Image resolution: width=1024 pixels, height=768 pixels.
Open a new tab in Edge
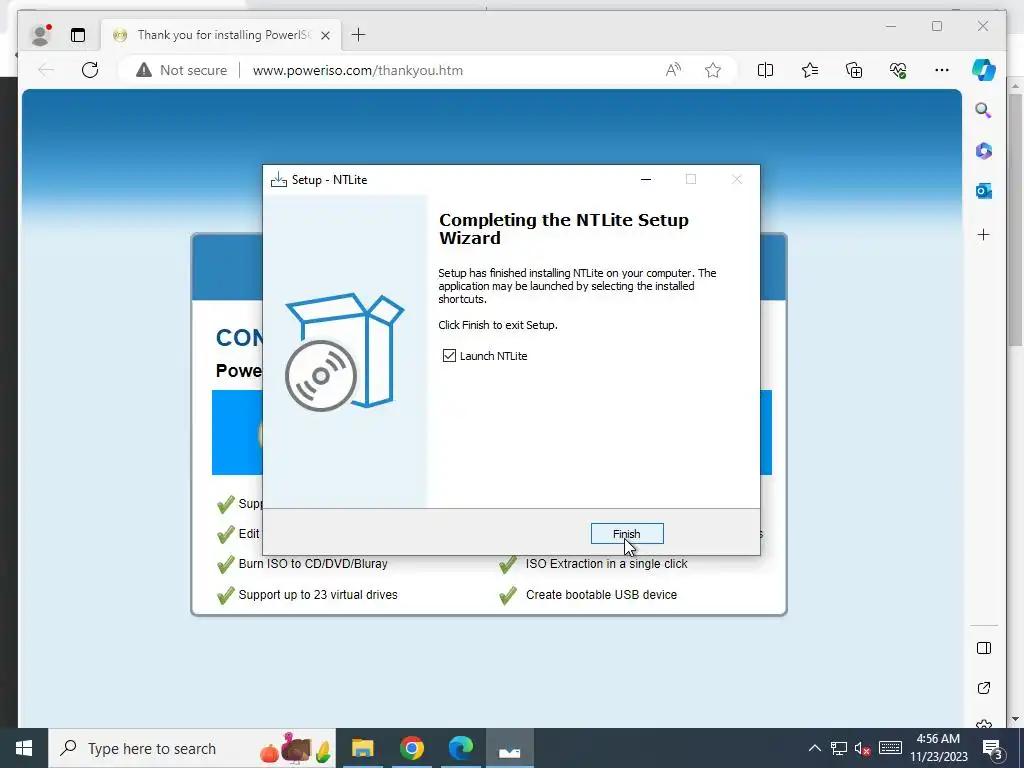pyautogui.click(x=359, y=35)
